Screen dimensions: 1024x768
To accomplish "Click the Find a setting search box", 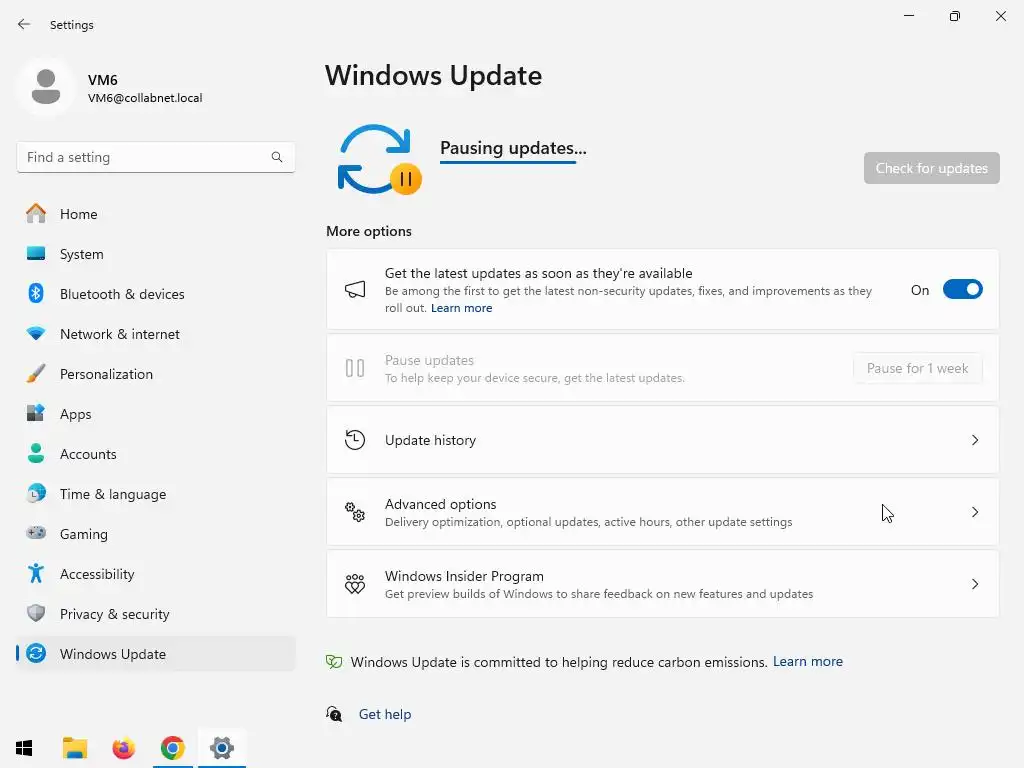I will 155,157.
